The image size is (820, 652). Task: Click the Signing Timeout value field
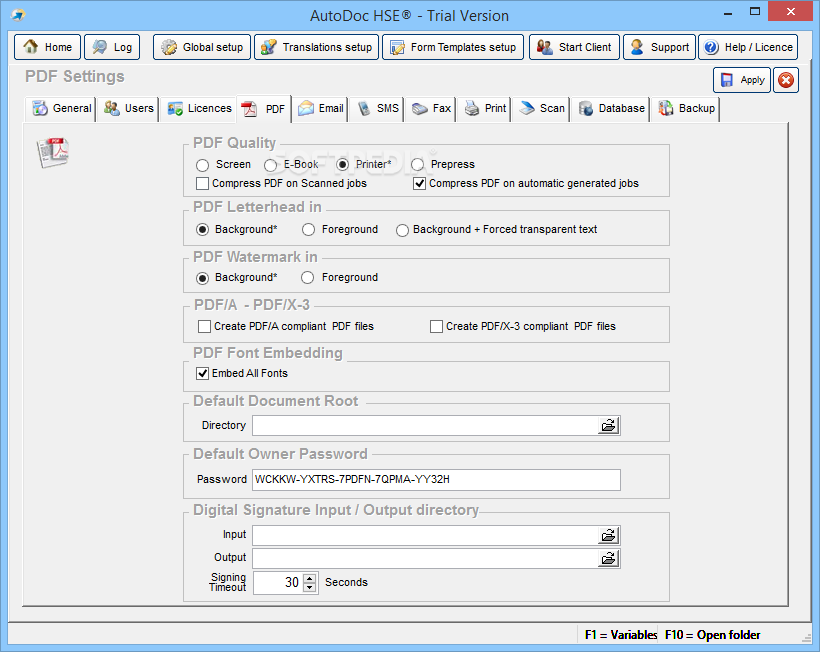tap(278, 582)
